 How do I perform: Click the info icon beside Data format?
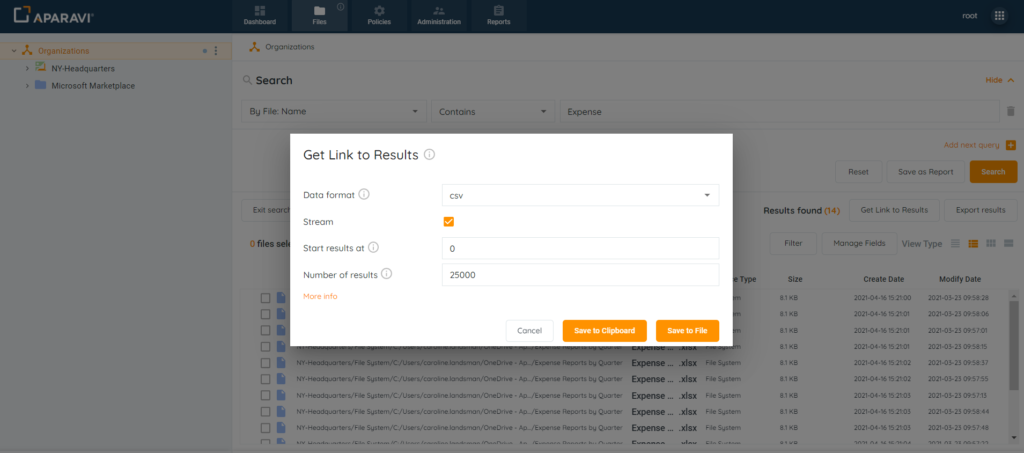[364, 195]
